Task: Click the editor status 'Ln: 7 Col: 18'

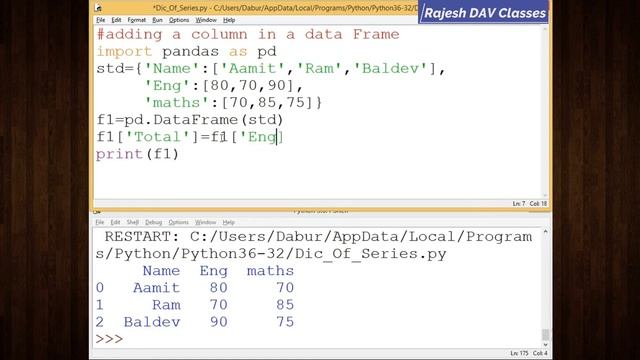Action: 530,203
